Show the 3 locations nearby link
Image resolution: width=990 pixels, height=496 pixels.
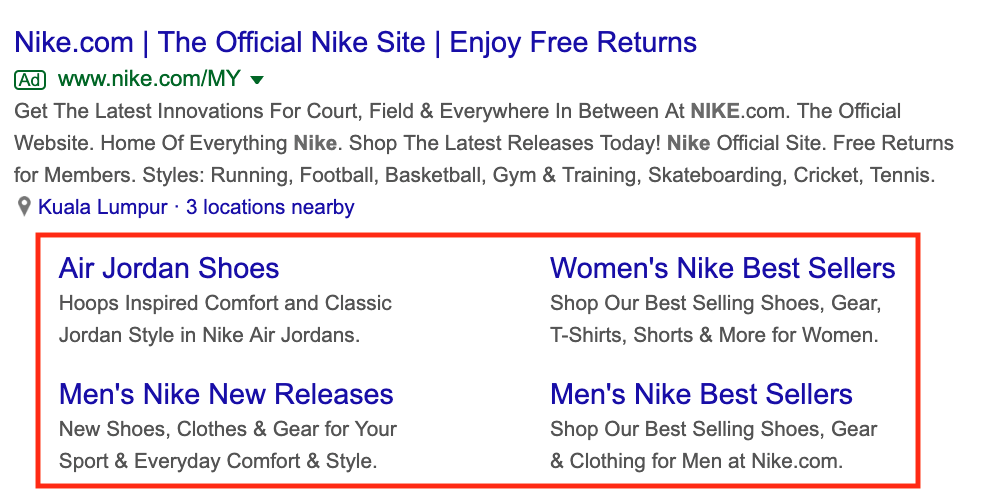pos(270,207)
